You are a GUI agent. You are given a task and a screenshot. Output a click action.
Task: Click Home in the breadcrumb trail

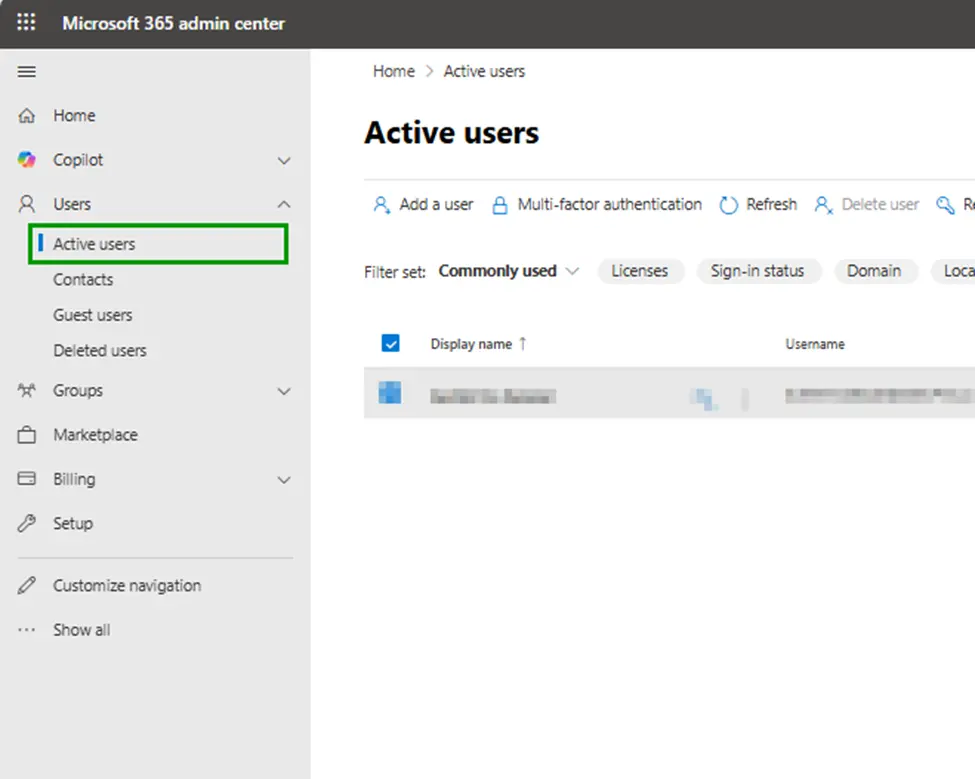click(x=393, y=71)
